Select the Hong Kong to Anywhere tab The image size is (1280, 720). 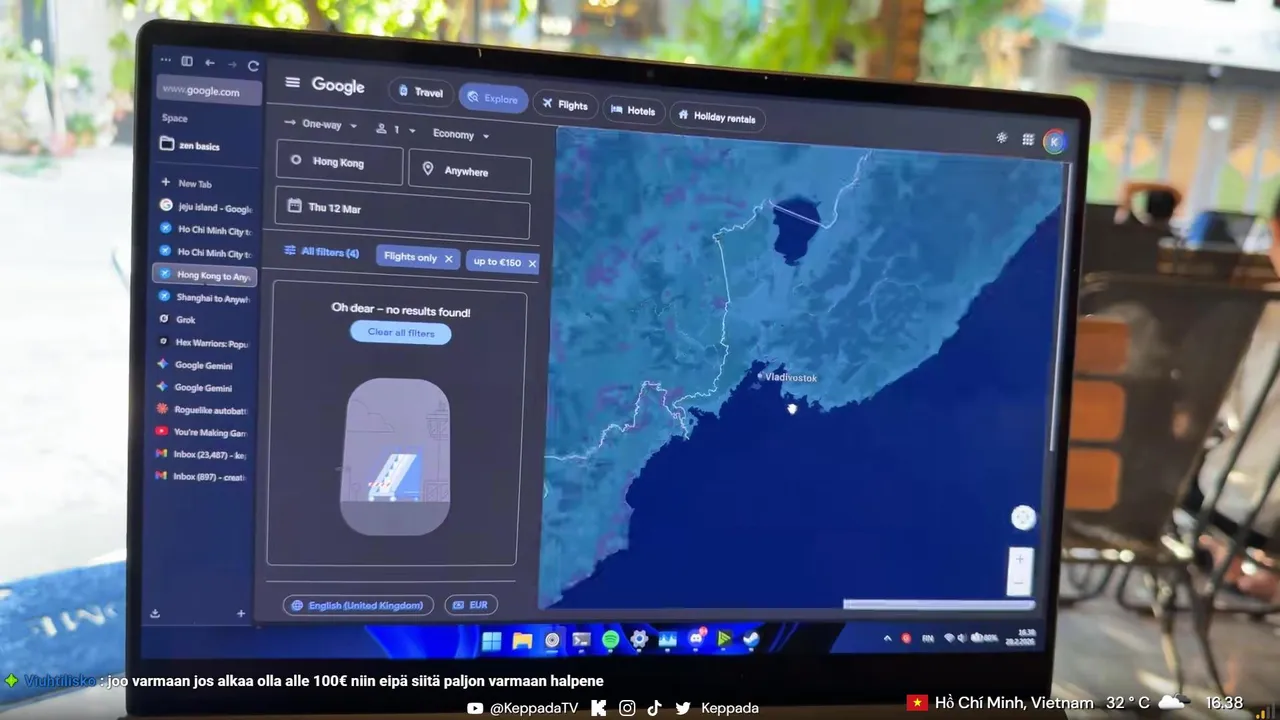[204, 275]
